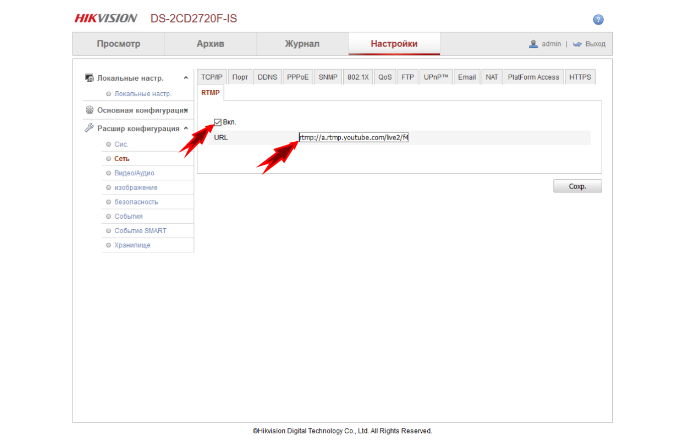This screenshot has width=686, height=442.
Task: Click the Основная конфигурация gear icon
Action: point(89,110)
